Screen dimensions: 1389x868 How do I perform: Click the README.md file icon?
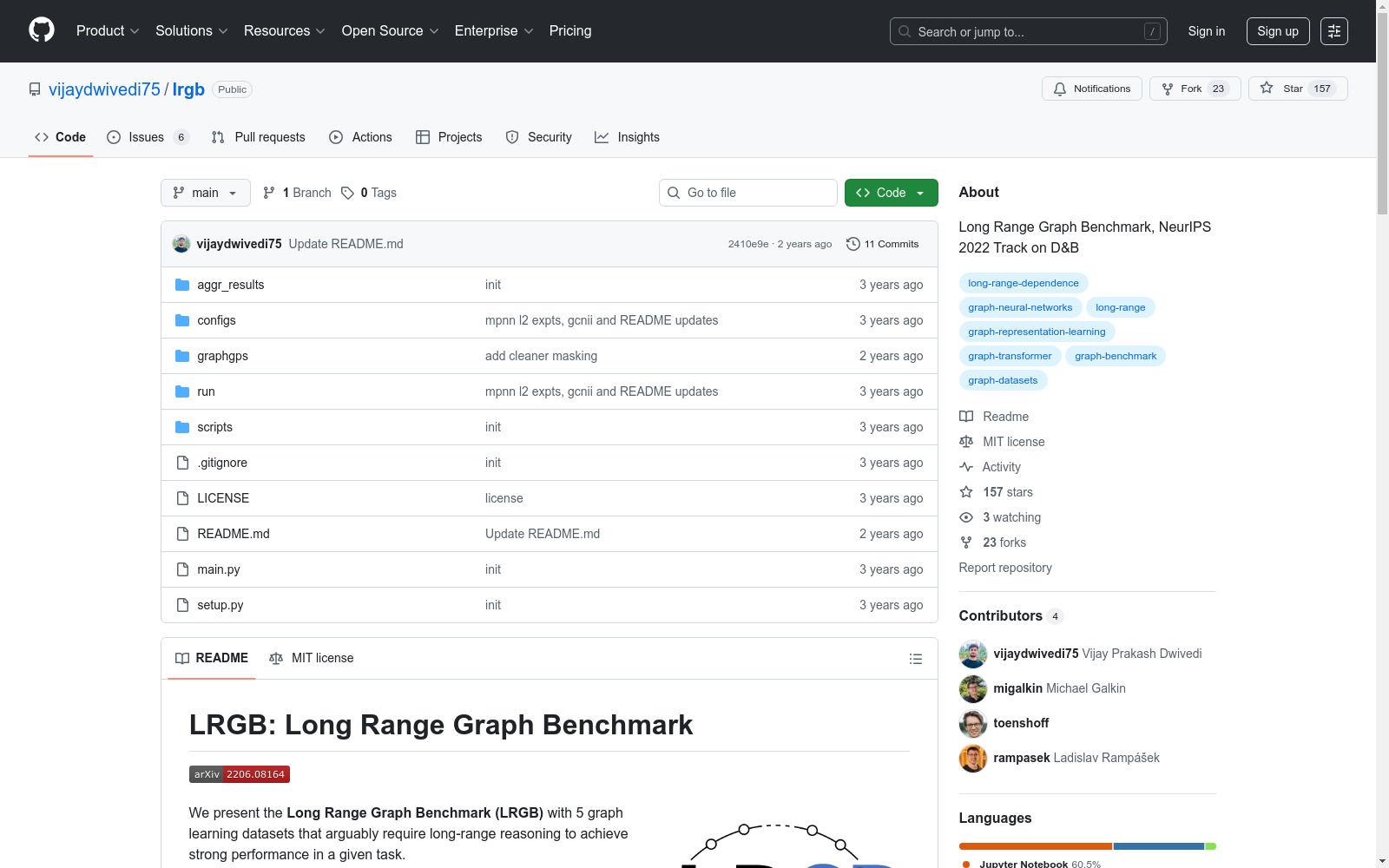coord(182,534)
